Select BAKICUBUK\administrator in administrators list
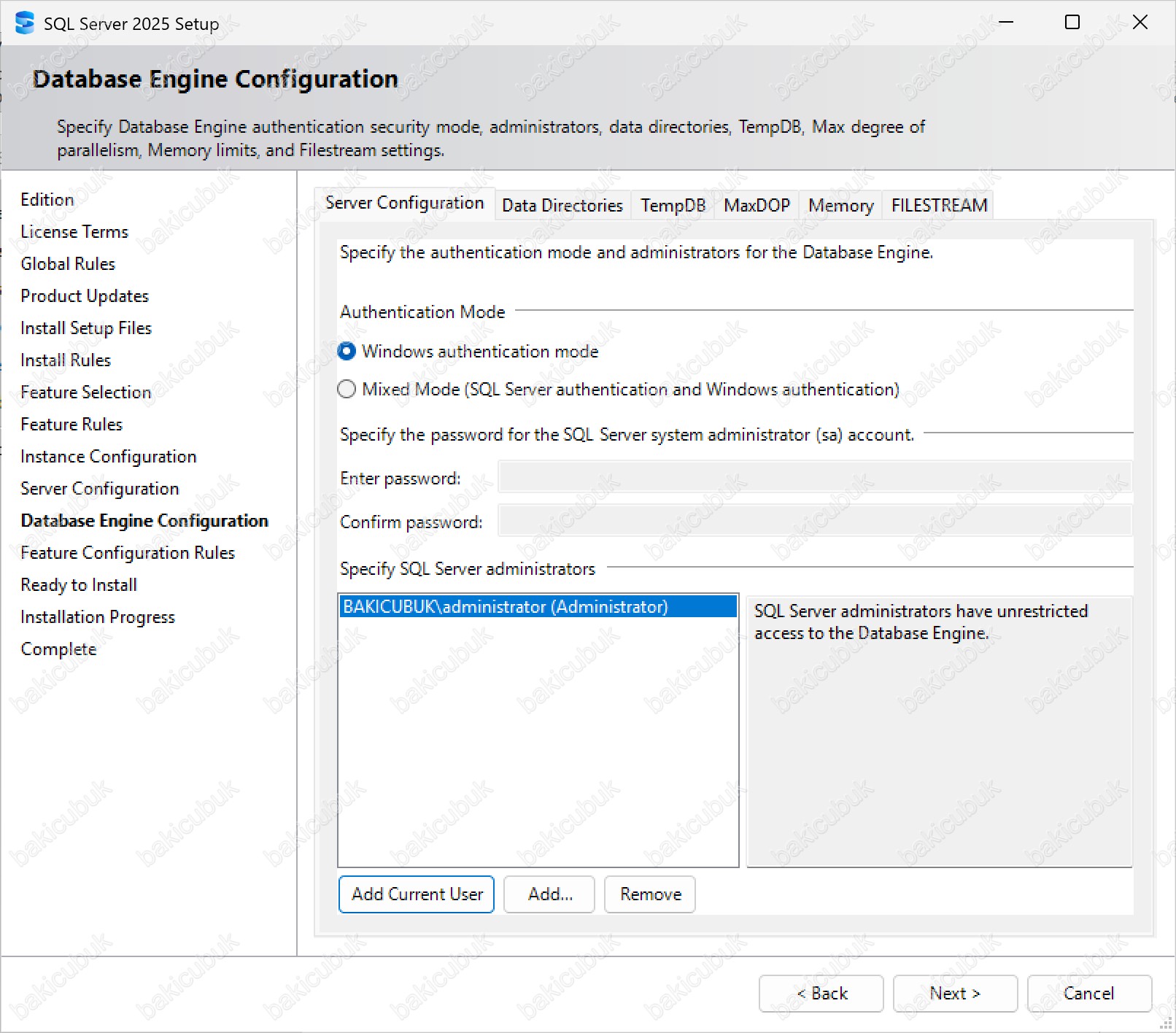 (x=505, y=607)
